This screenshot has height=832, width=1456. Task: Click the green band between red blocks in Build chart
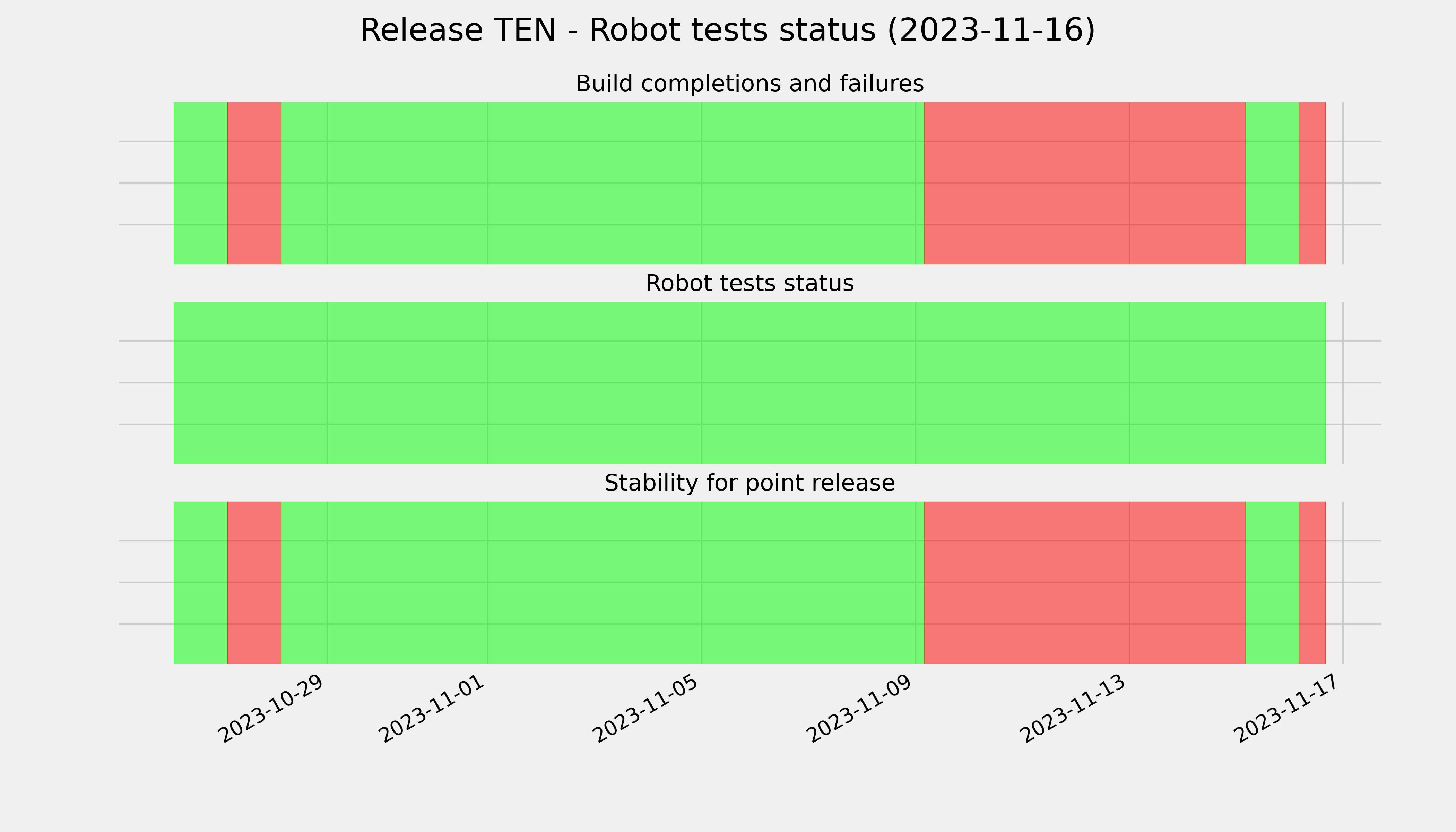click(1272, 183)
